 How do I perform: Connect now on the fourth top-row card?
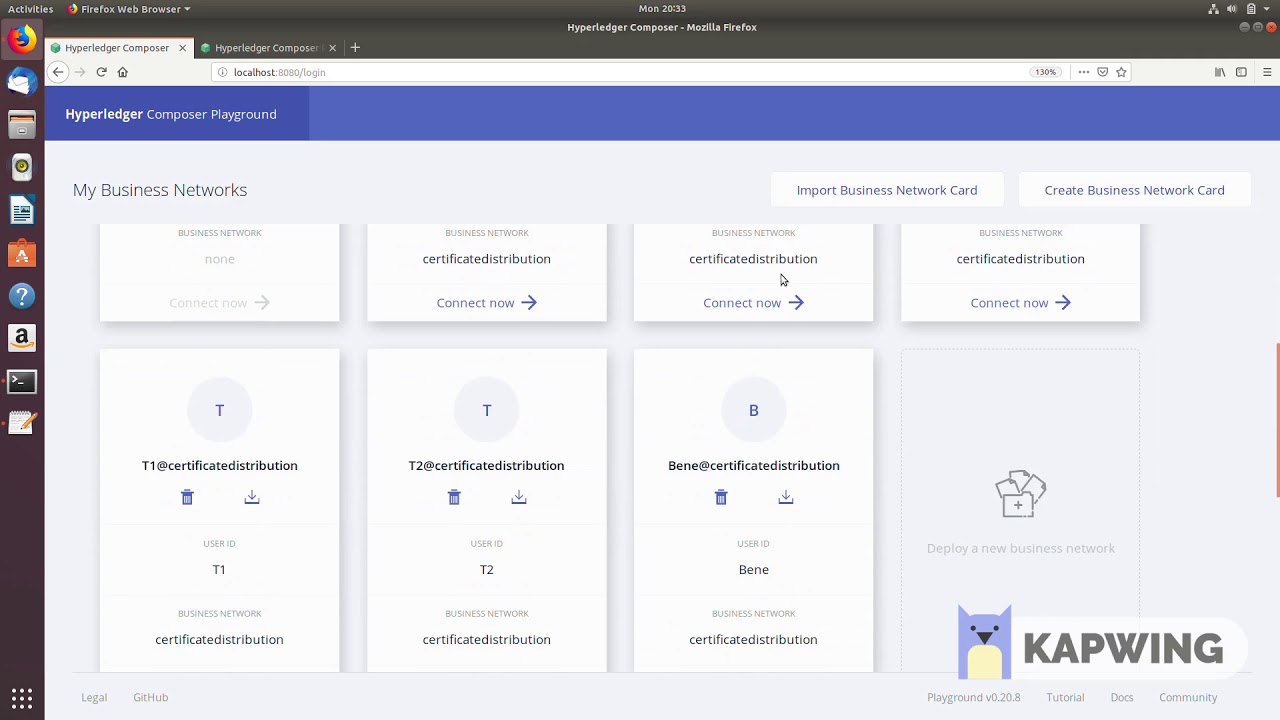tap(1021, 302)
